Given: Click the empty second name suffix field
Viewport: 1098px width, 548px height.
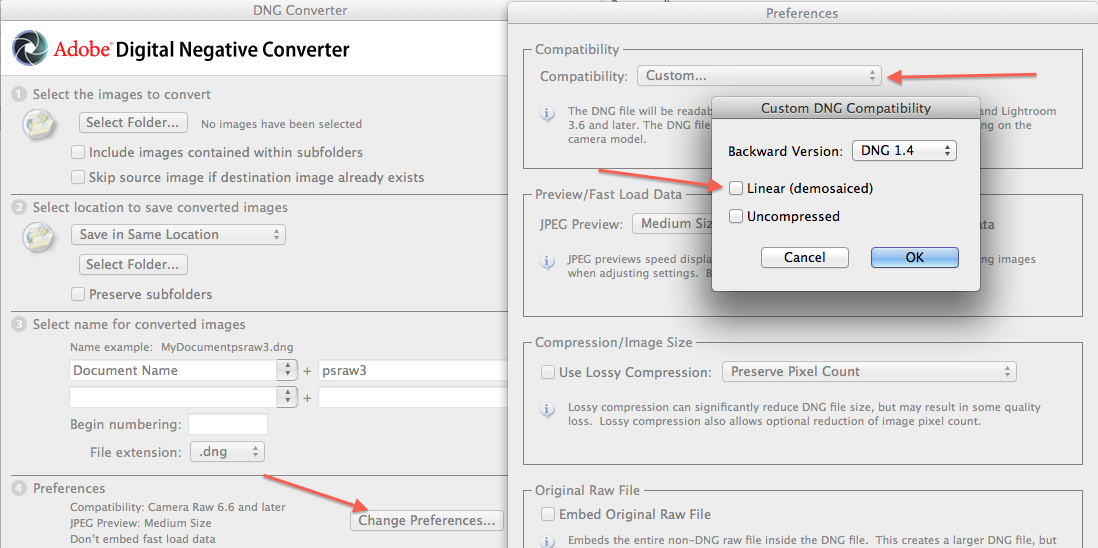Looking at the screenshot, I should pyautogui.click(x=413, y=398).
